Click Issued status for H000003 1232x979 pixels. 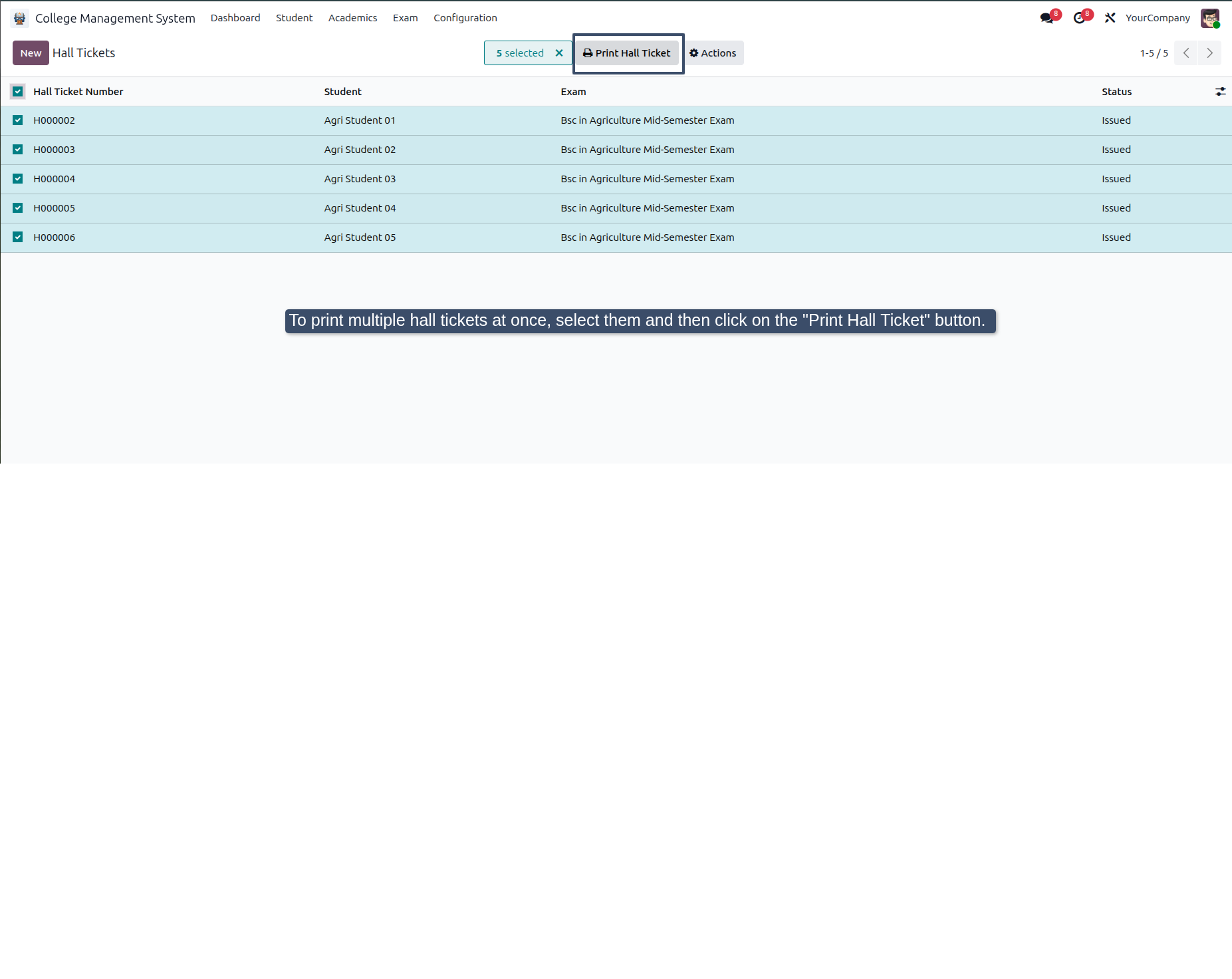tap(1116, 150)
